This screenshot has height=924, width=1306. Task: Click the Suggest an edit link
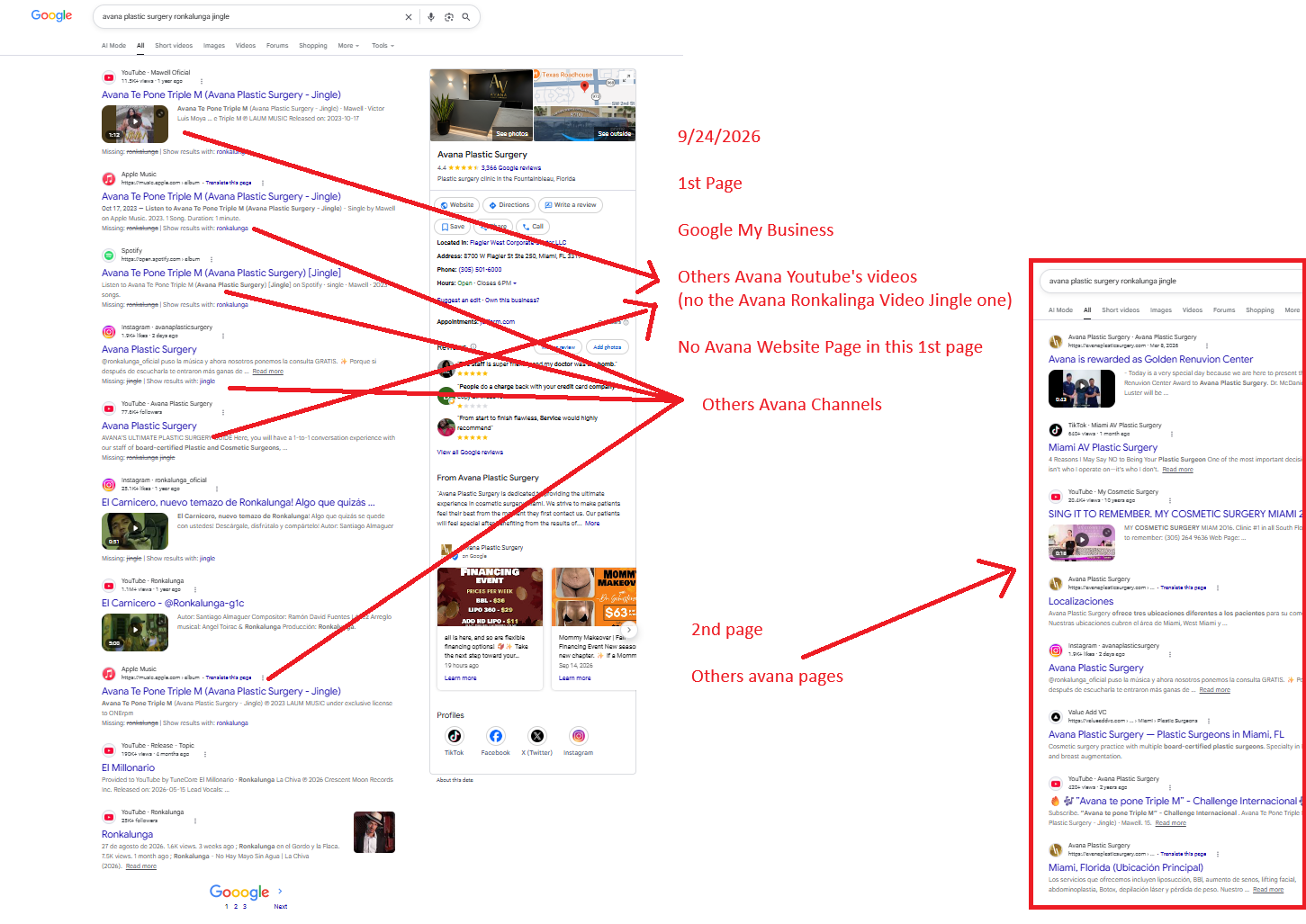(458, 301)
